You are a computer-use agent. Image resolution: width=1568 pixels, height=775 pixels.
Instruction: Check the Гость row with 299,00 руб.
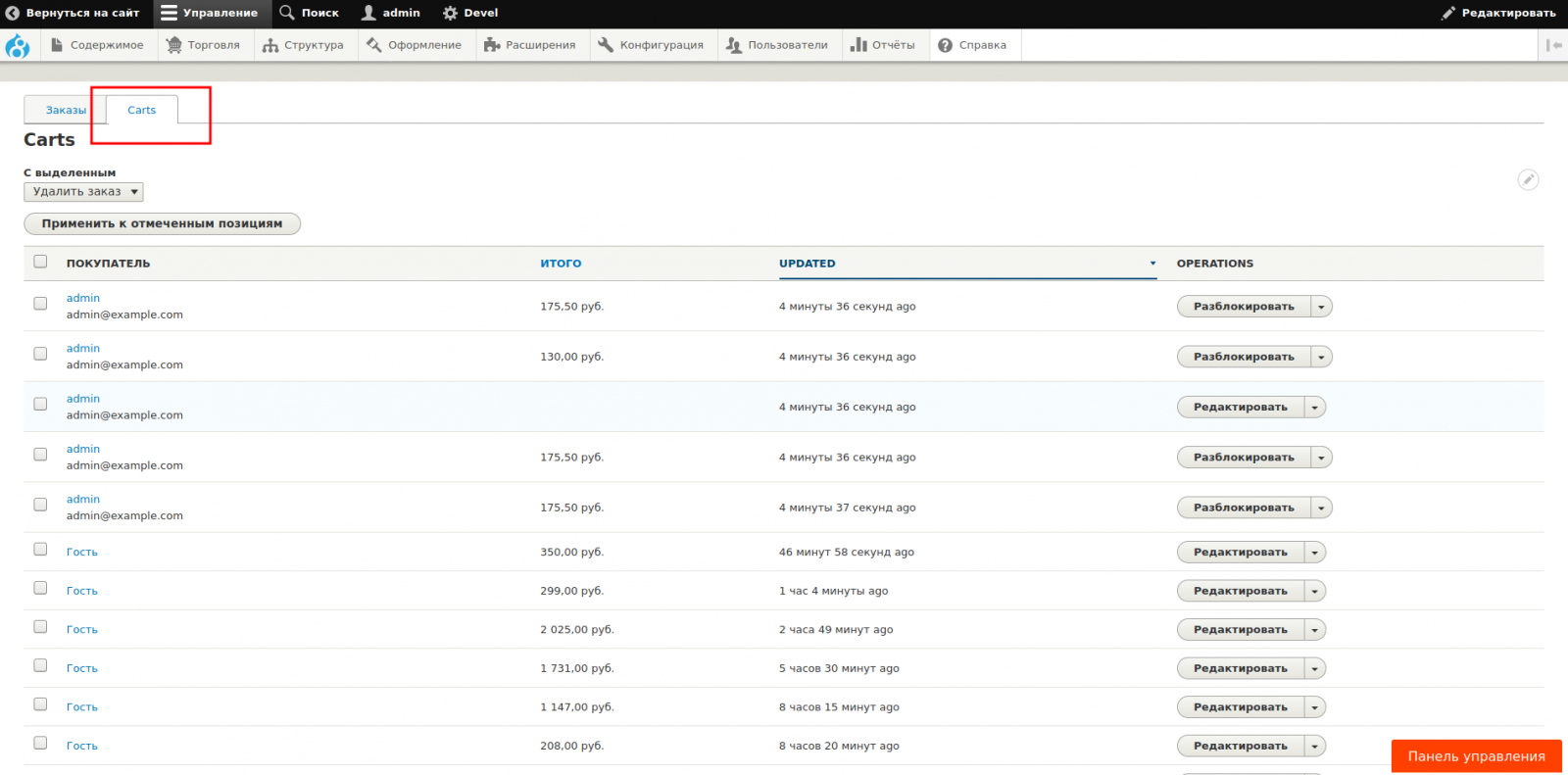40,588
